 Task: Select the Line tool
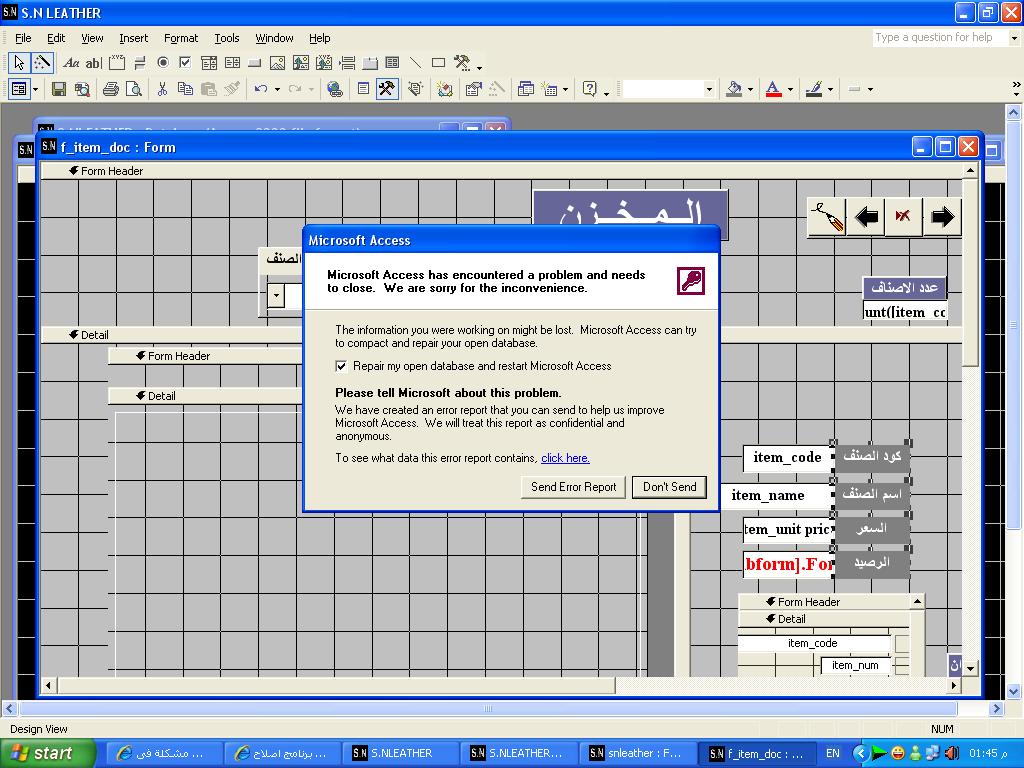[x=415, y=63]
